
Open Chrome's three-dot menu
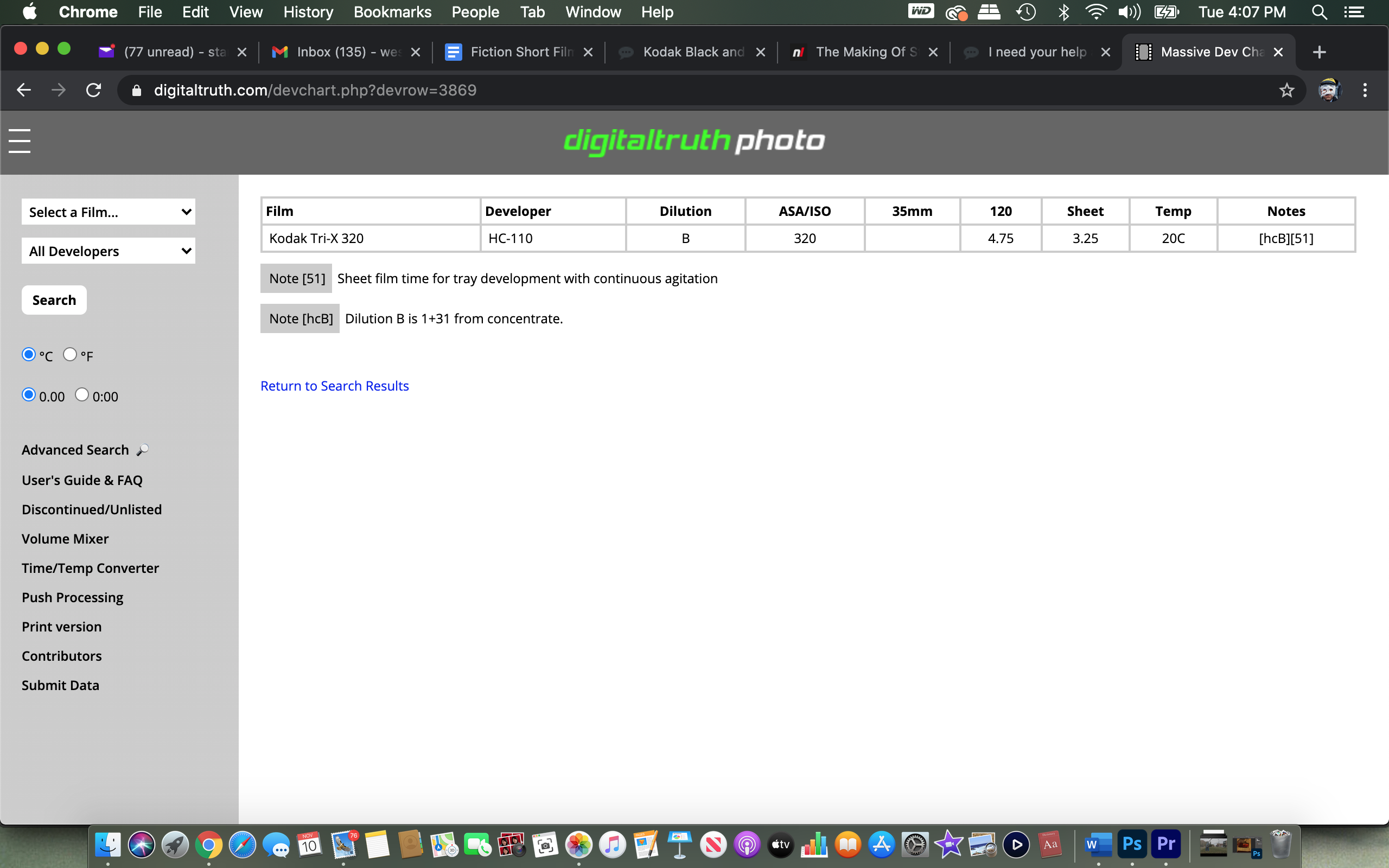pyautogui.click(x=1365, y=90)
